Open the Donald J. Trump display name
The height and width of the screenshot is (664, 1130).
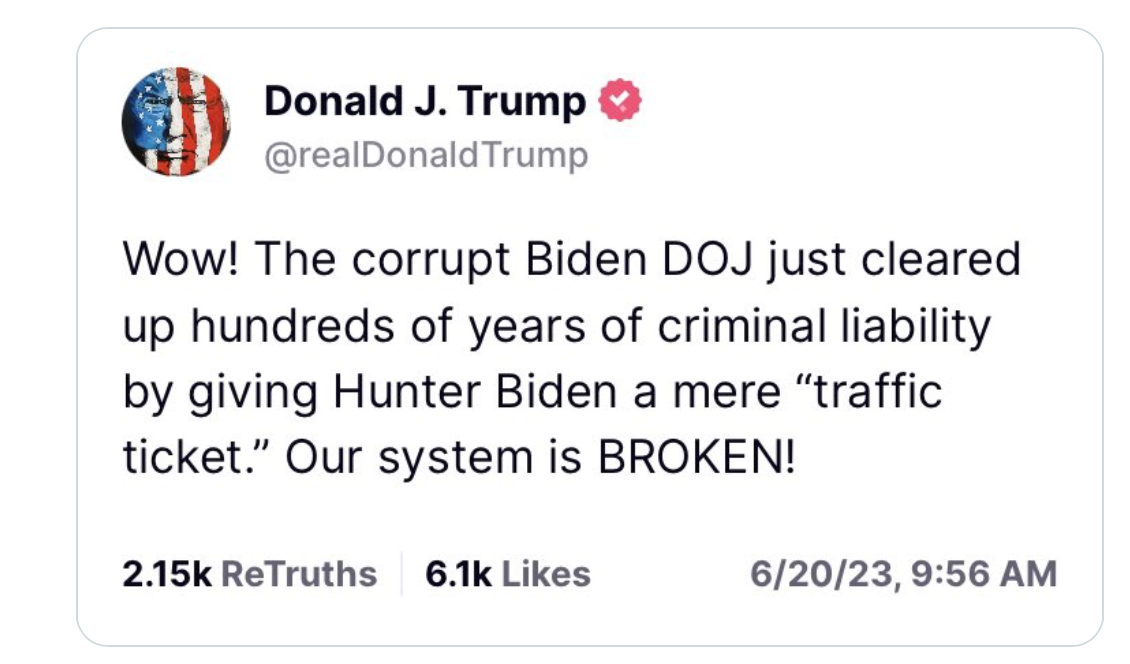pos(424,101)
